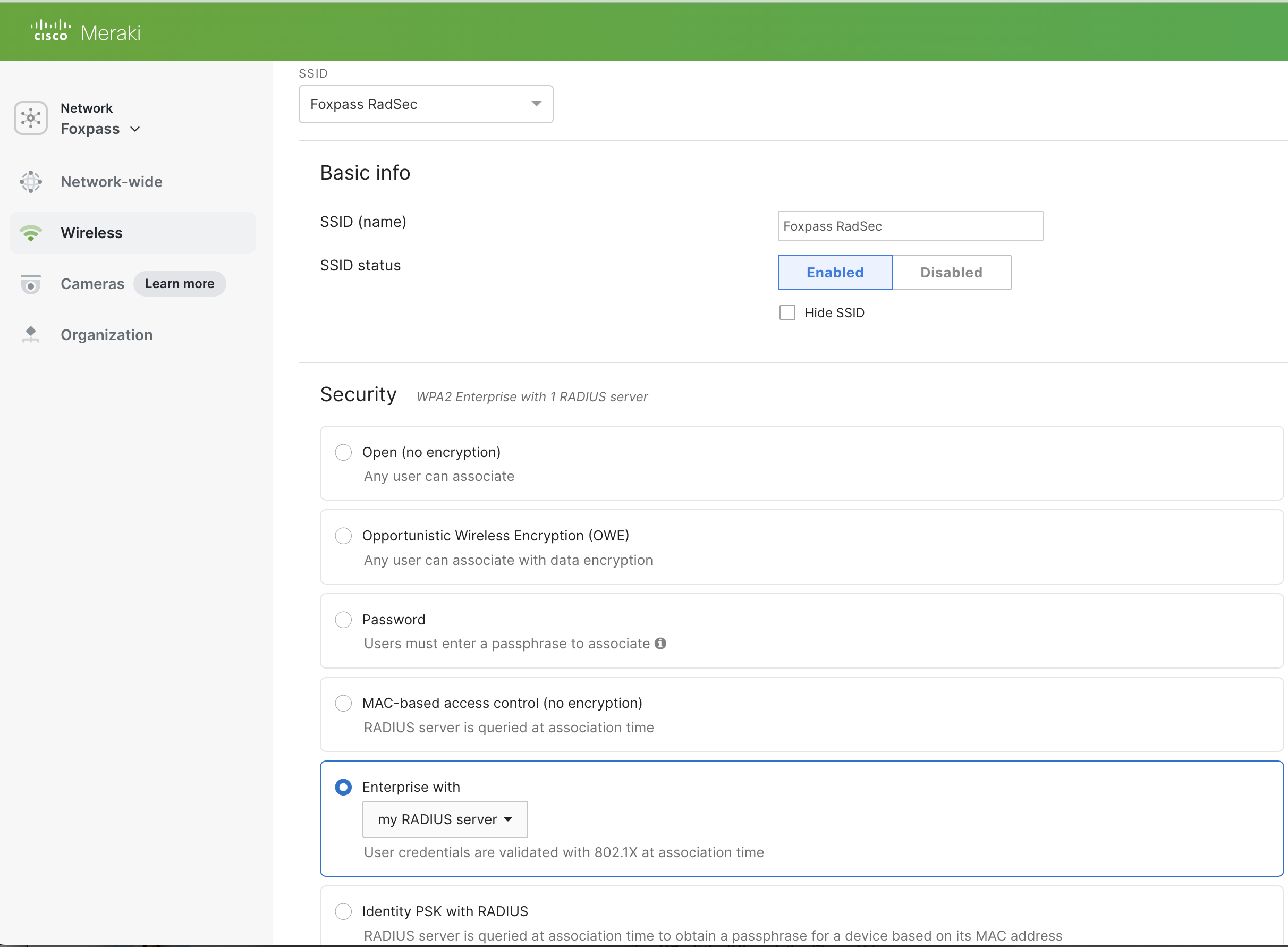The image size is (1288, 947).
Task: Click the passphrase info icon
Action: click(660, 643)
